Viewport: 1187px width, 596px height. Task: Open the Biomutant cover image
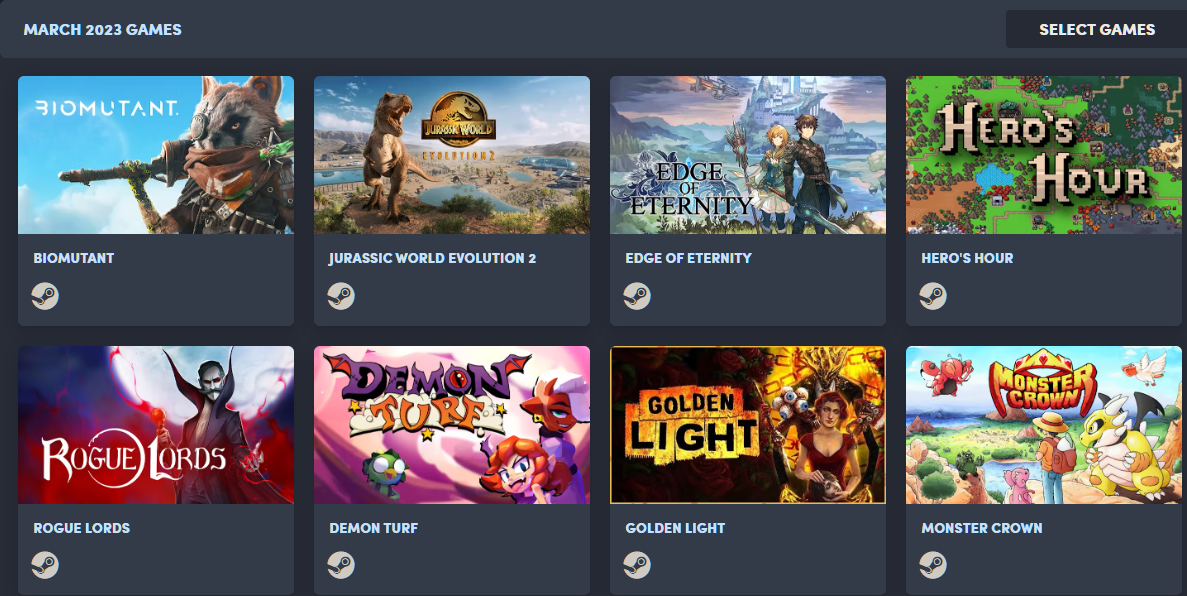tap(156, 154)
